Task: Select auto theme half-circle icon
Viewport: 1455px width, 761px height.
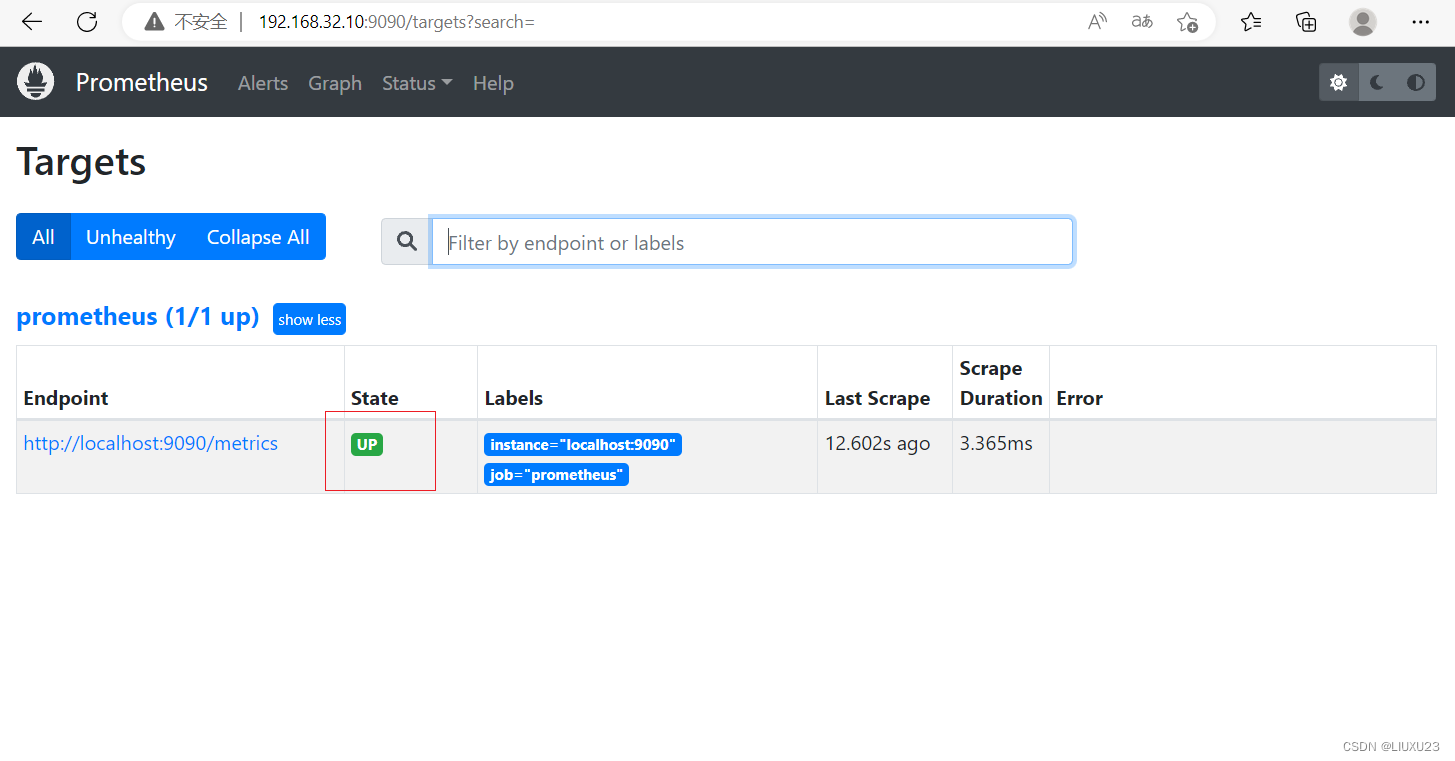Action: (x=1416, y=82)
